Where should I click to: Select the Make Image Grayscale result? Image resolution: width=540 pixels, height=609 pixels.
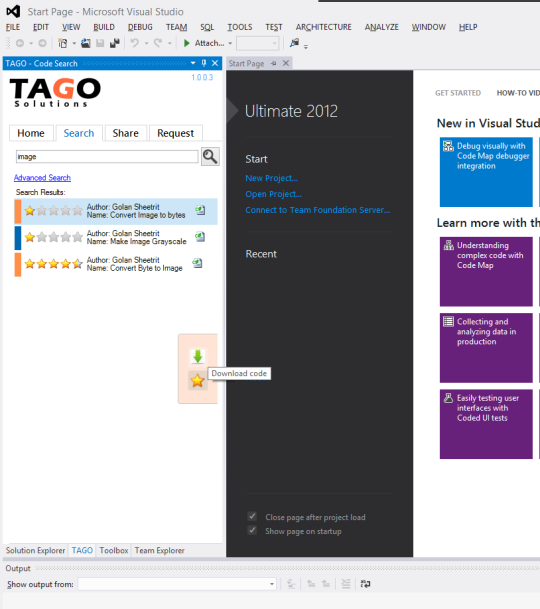116,238
